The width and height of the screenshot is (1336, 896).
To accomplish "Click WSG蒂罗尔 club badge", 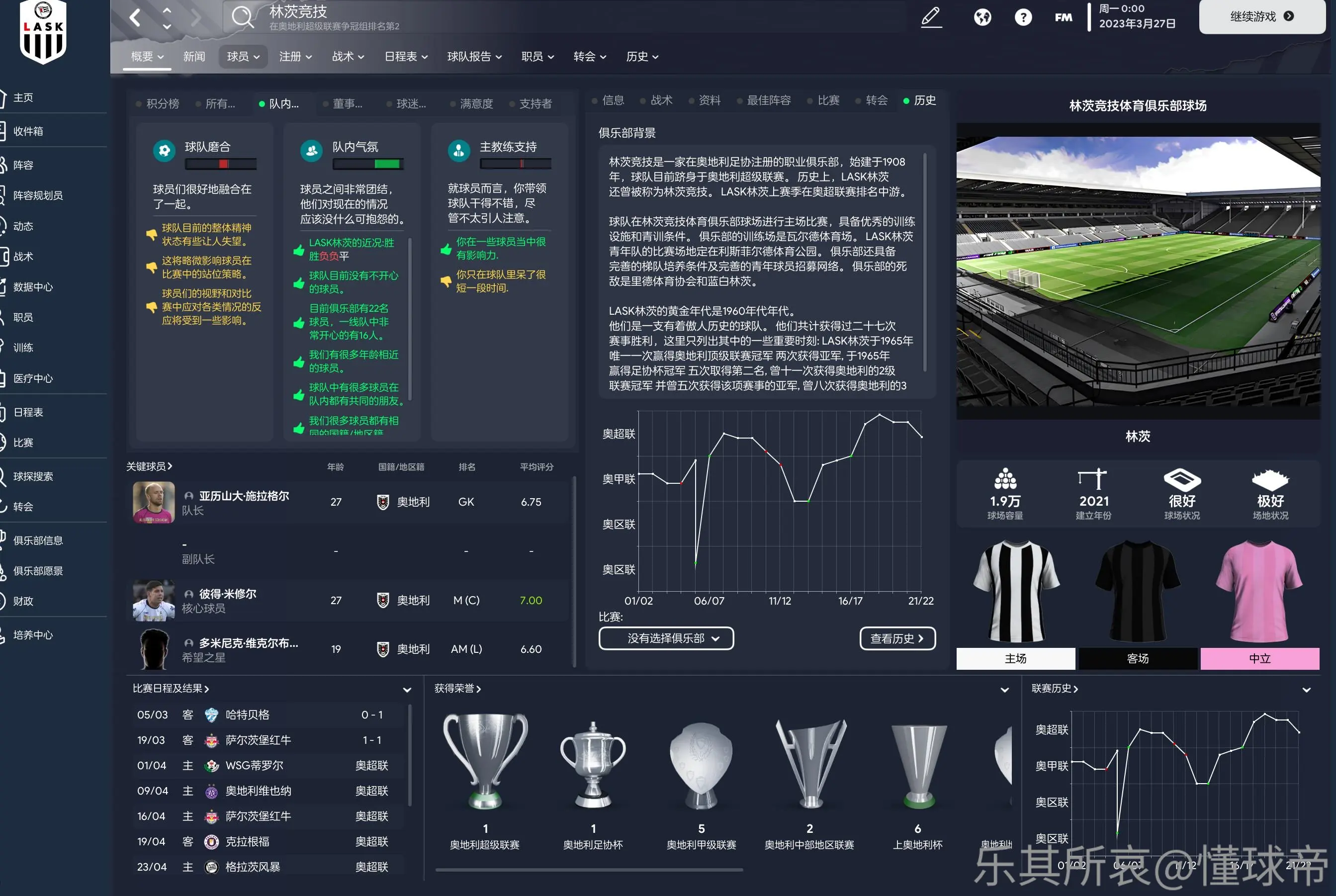I will click(x=211, y=766).
